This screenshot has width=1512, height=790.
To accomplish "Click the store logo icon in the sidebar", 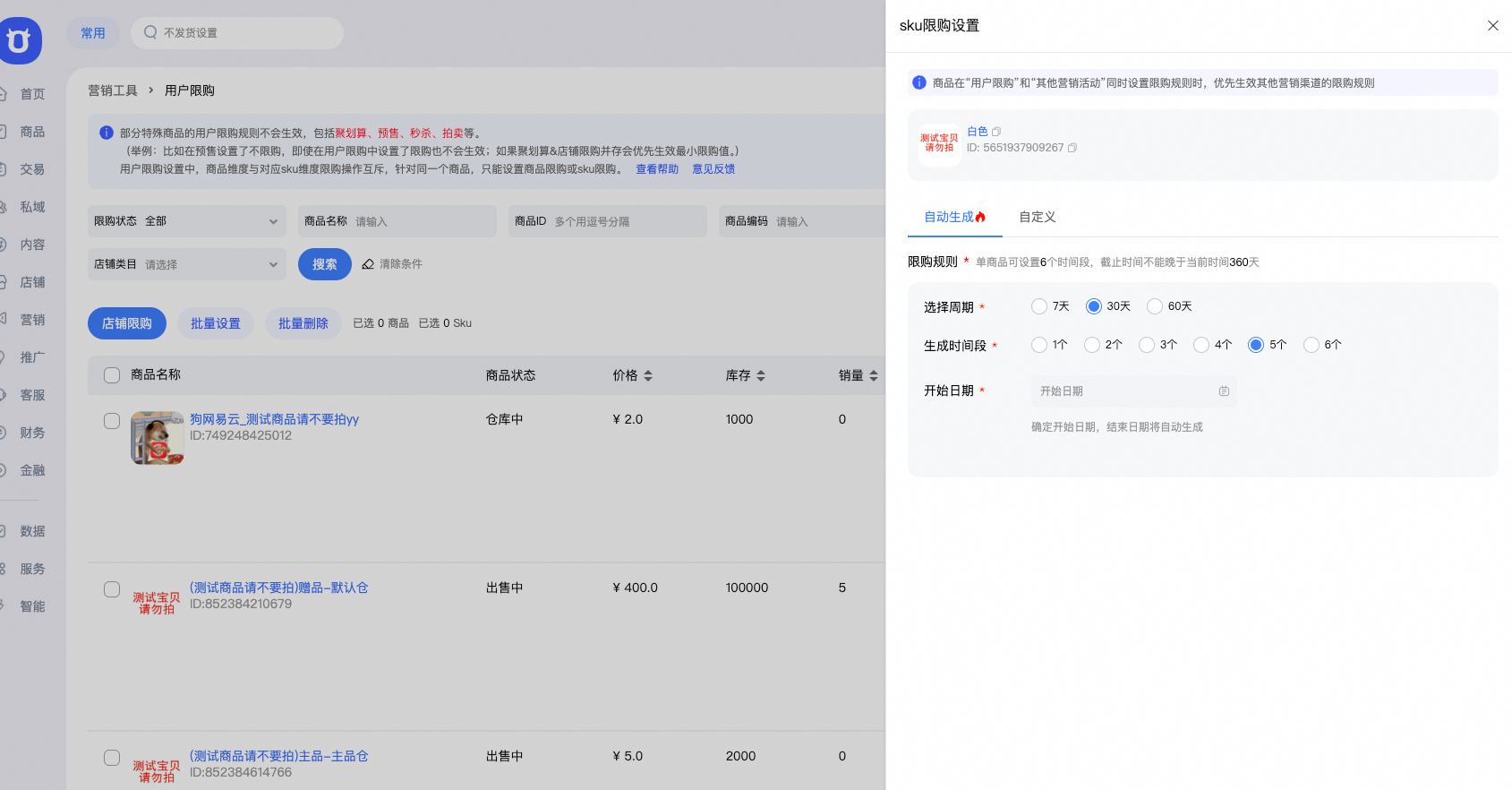I will pos(19,40).
